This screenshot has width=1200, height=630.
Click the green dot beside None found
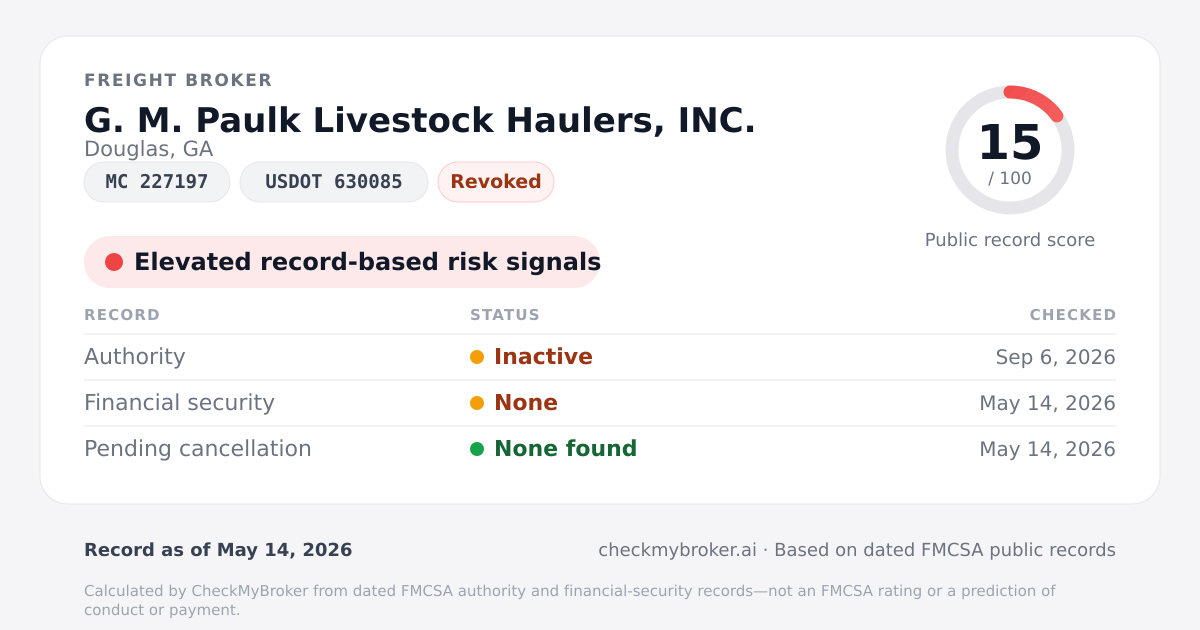477,449
